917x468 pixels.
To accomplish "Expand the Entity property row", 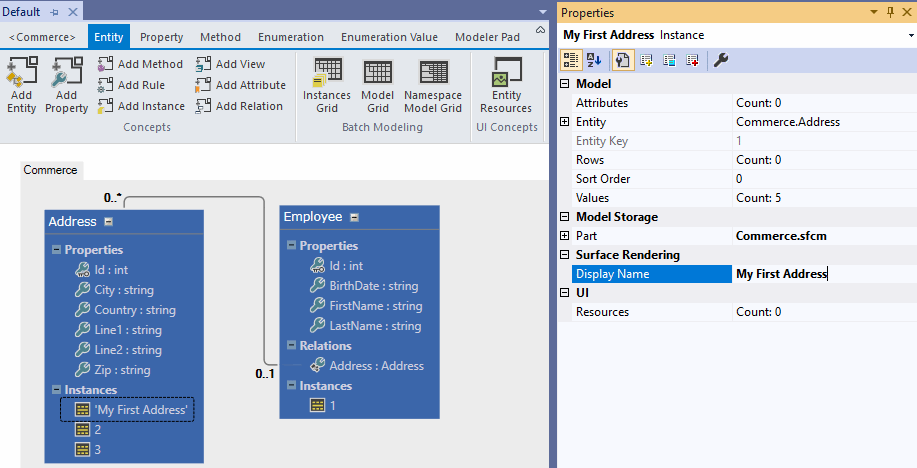I will pyautogui.click(x=565, y=122).
